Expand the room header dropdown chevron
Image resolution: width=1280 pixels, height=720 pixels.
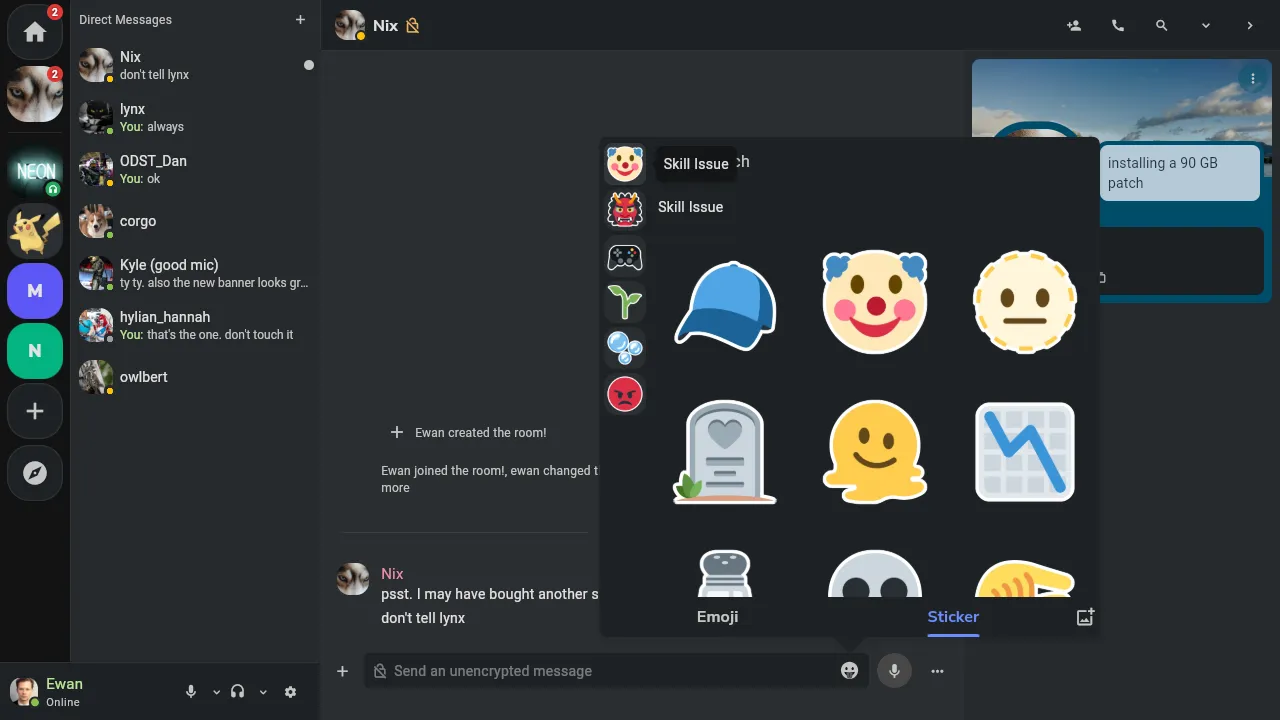[1206, 26]
